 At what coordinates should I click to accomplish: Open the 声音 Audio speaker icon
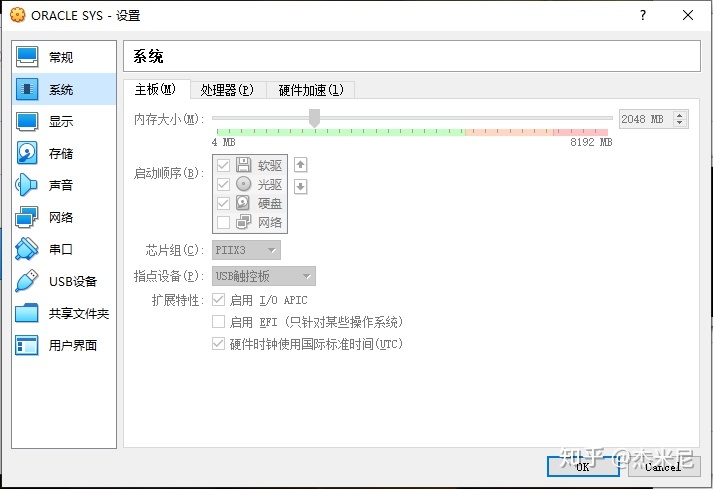[26, 185]
